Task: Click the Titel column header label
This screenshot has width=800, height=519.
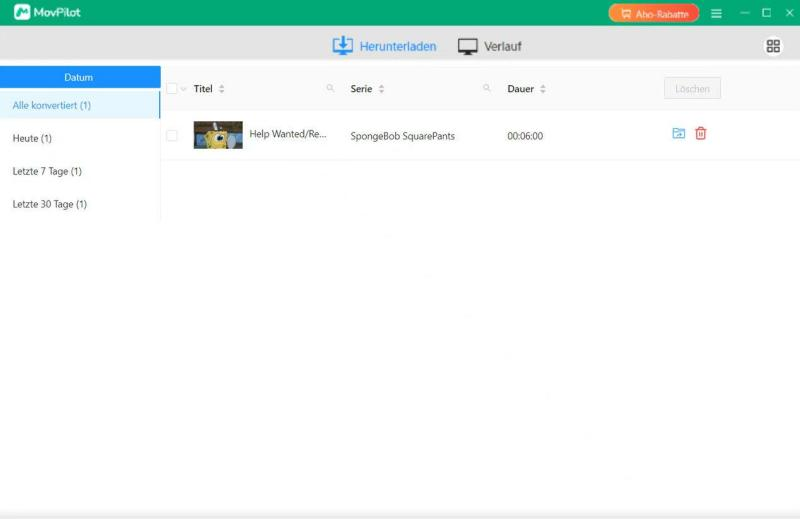Action: (203, 89)
